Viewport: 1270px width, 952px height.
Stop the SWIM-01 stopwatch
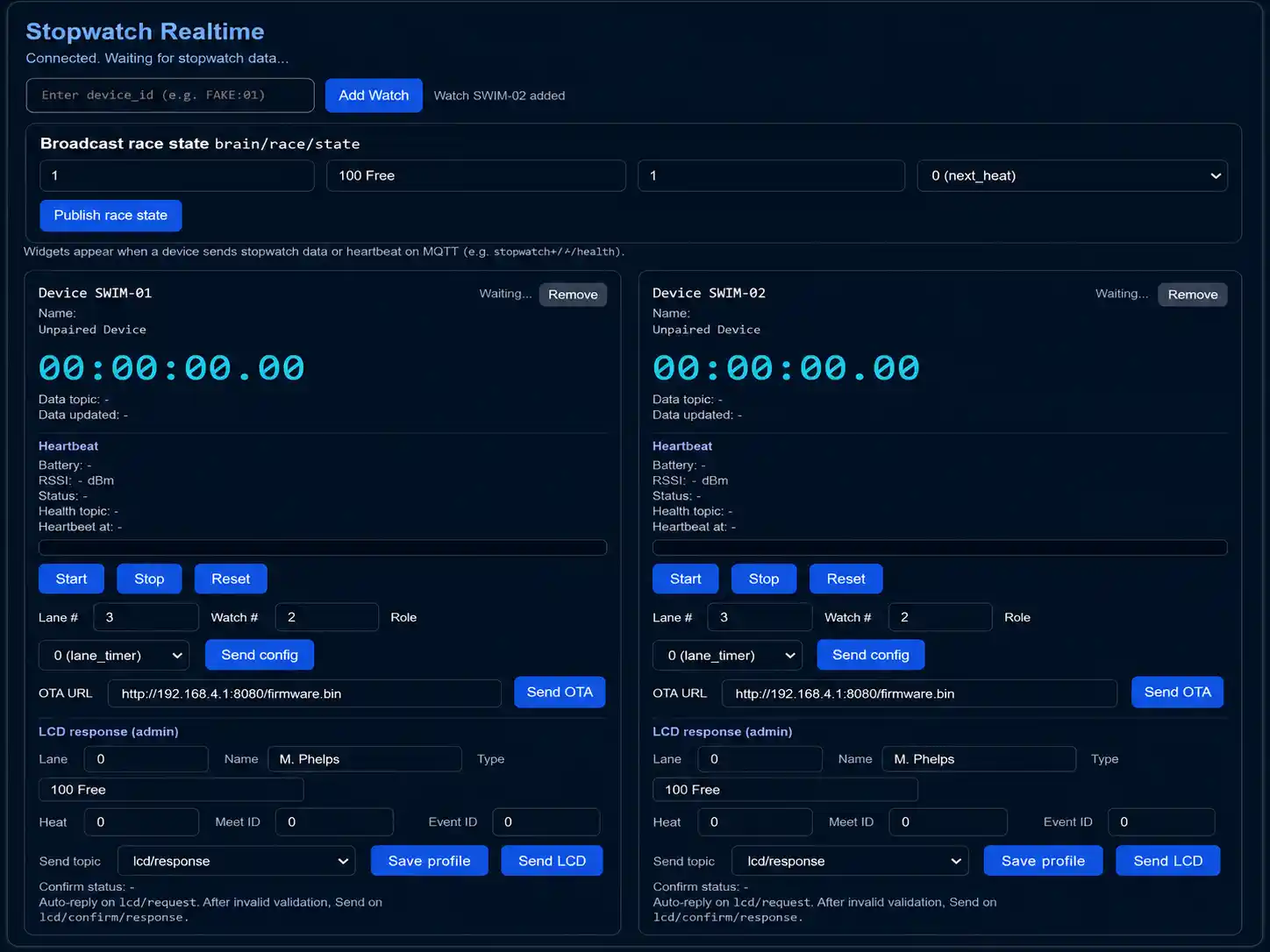coord(149,579)
